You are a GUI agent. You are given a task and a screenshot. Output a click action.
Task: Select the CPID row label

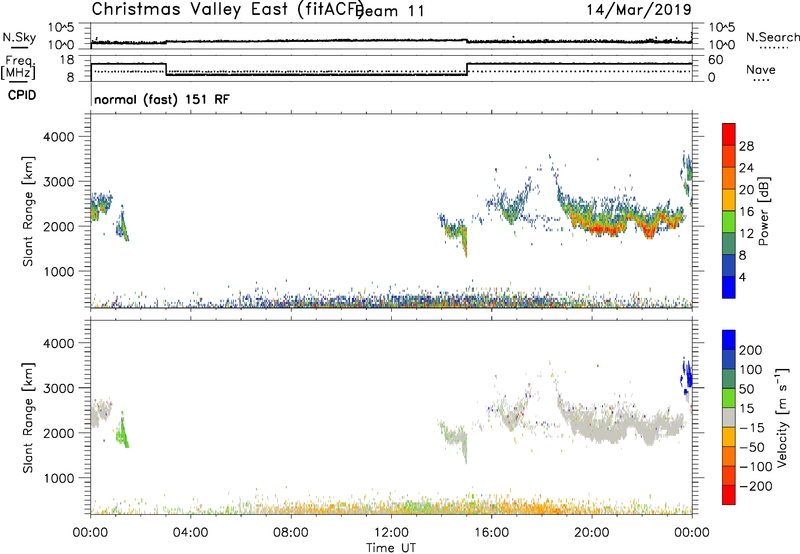point(22,95)
